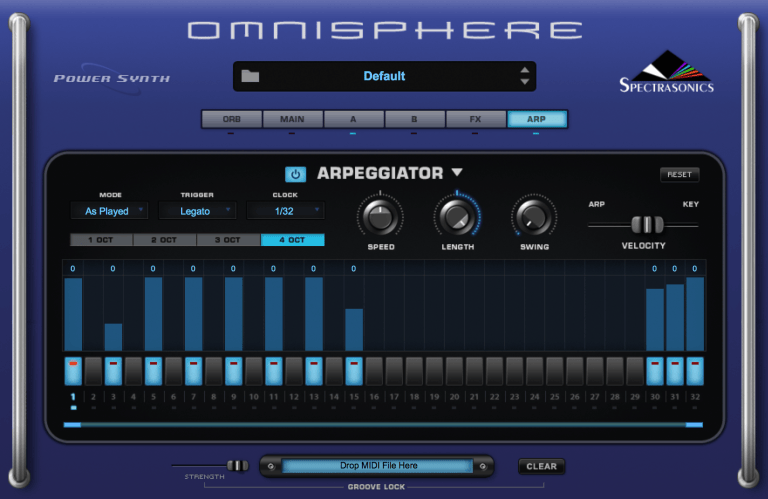768x499 pixels.
Task: Click the right arrow icon of groove lock
Action: [x=483, y=466]
